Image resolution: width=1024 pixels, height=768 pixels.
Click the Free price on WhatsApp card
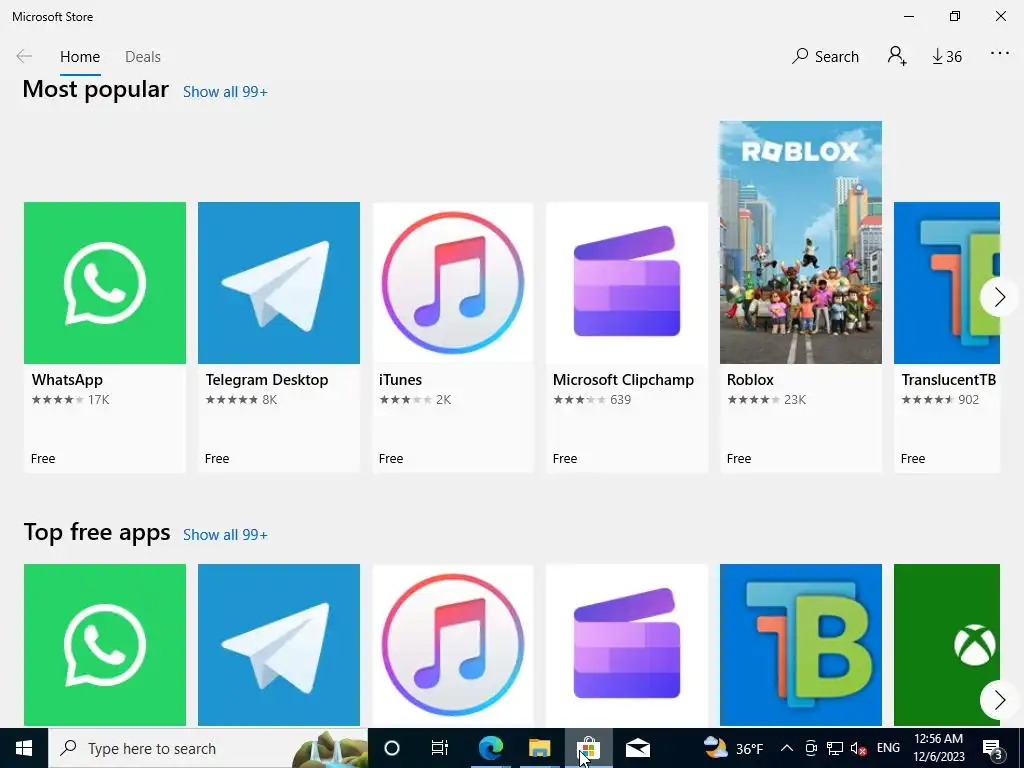(x=43, y=459)
